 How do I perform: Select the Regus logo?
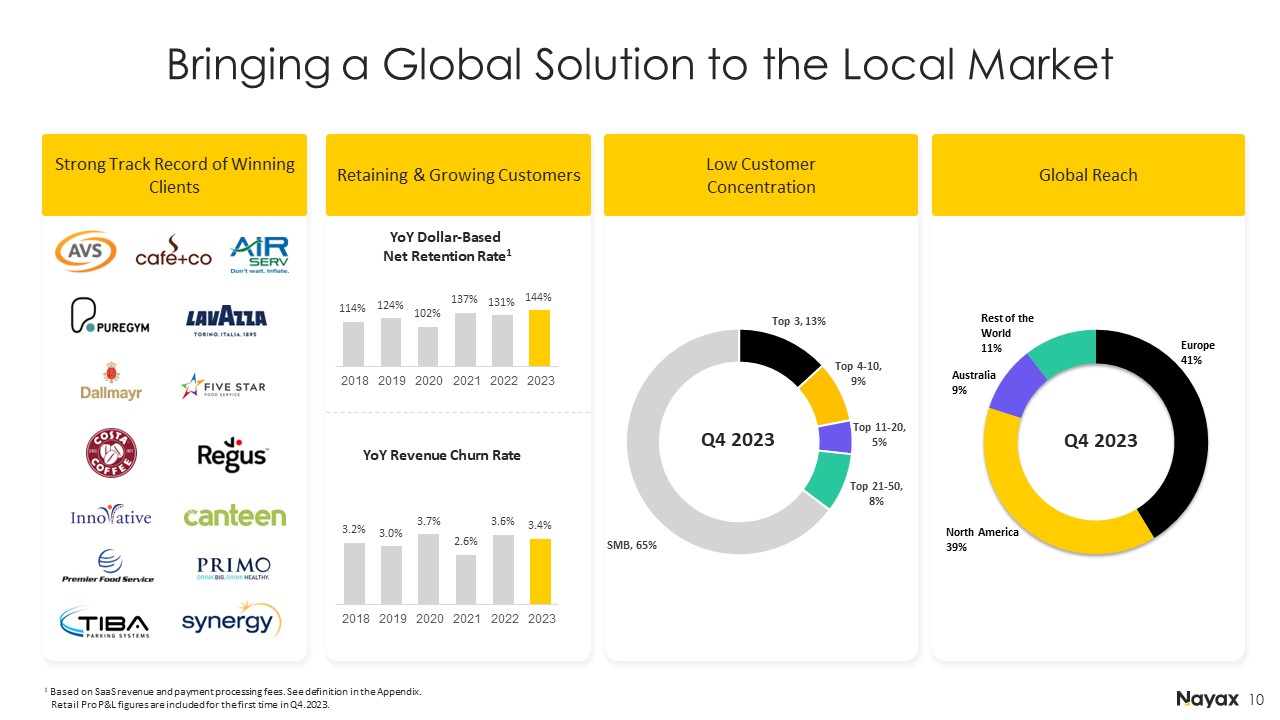[x=231, y=455]
